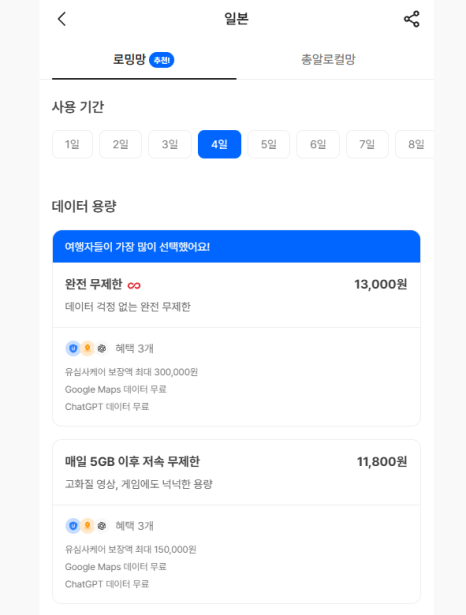Viewport: 466px width, 615px height.
Task: Click the 추천! badge on the roaming tab
Action: (x=162, y=60)
